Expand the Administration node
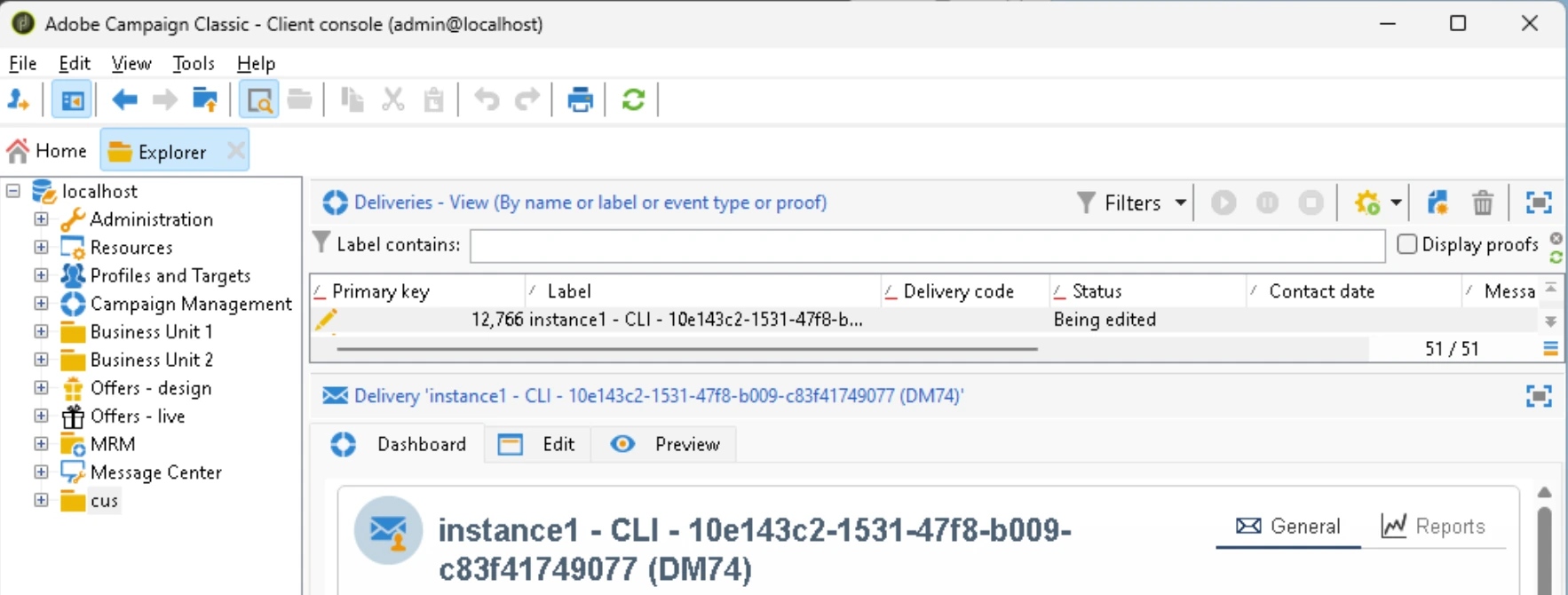 [41, 218]
